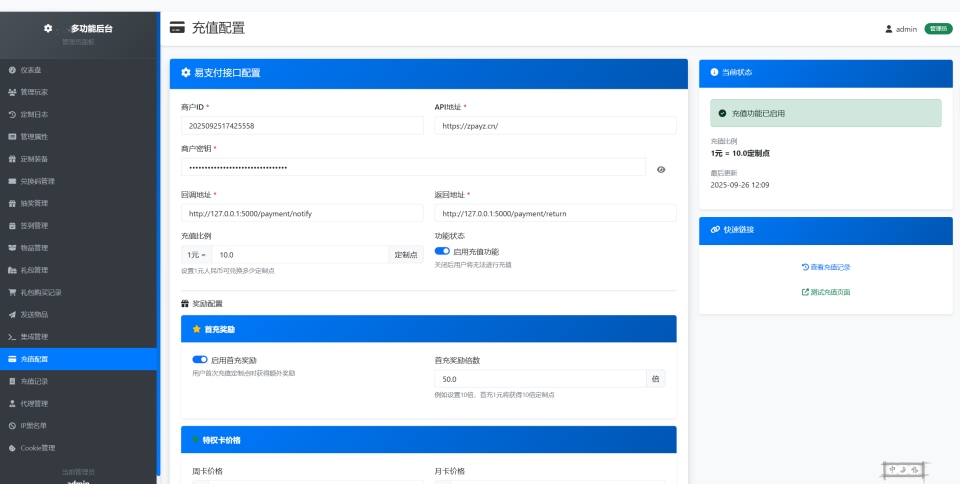Open the admin user menu
This screenshot has width=960, height=484.
(x=901, y=29)
